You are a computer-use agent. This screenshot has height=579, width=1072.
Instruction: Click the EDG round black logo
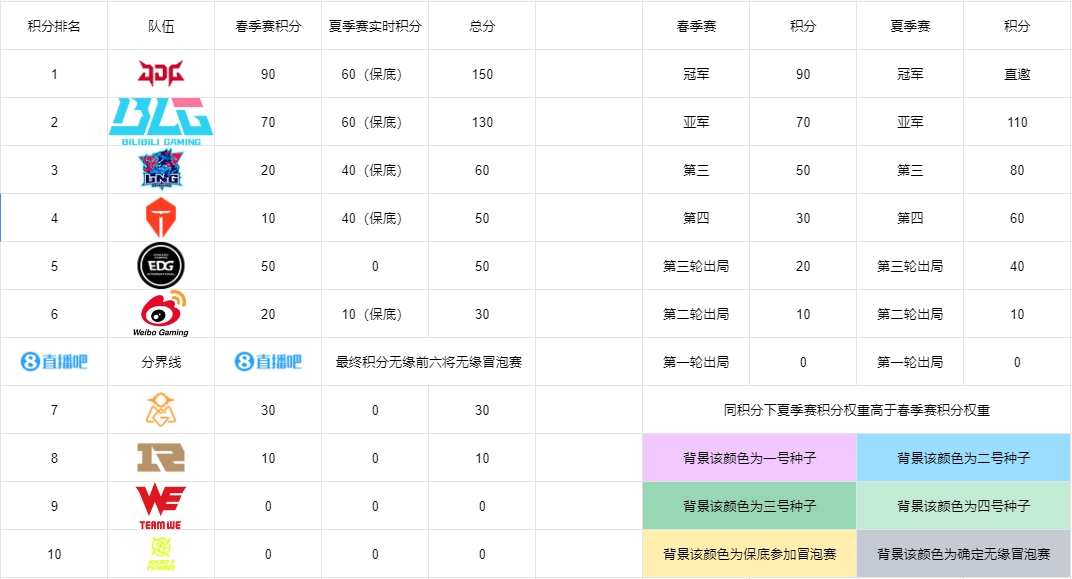pyautogui.click(x=161, y=265)
